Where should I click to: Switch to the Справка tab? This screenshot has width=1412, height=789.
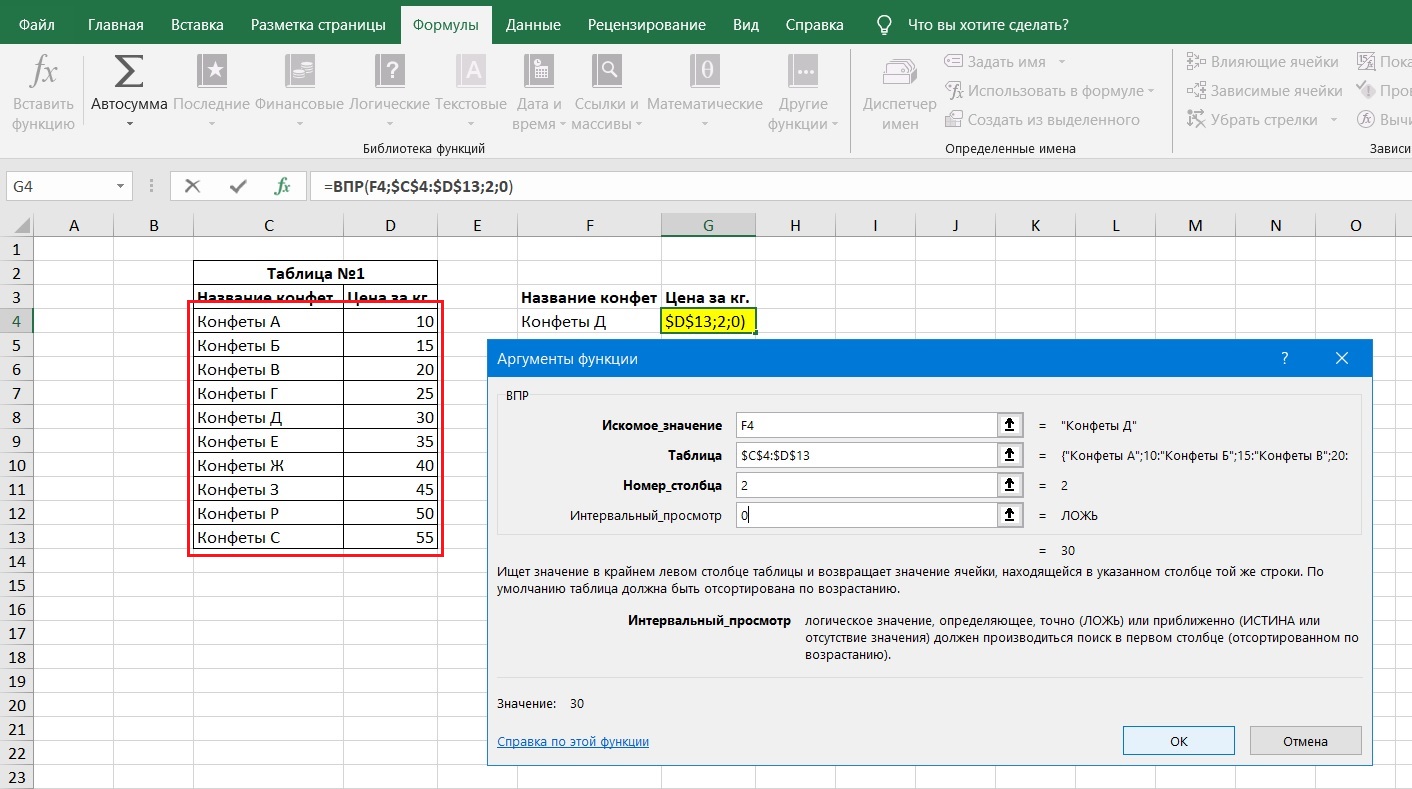tap(814, 24)
